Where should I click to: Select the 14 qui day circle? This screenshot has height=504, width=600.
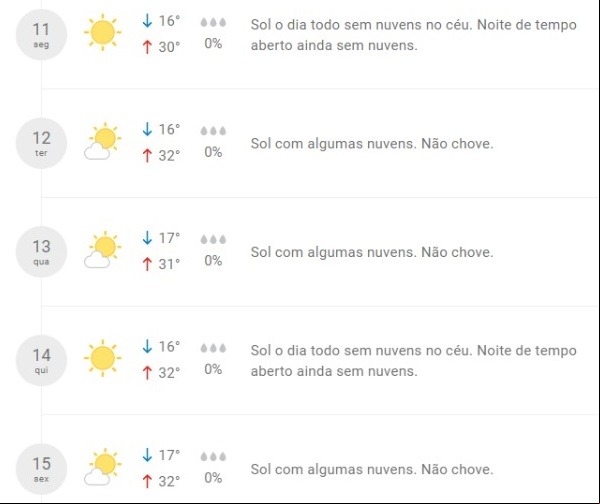click(x=41, y=360)
